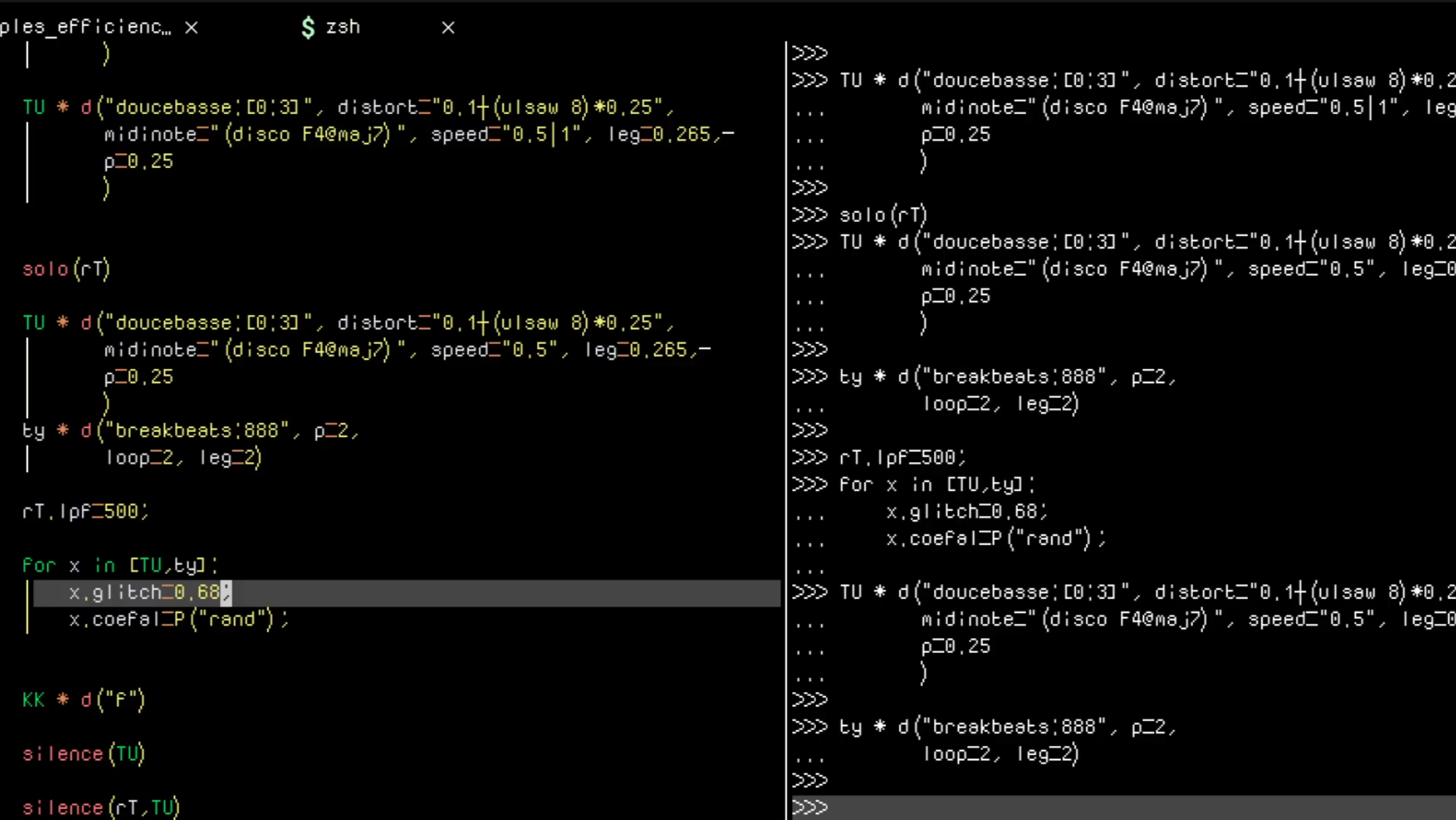
Task: Click the for x in [TU,ty]: line in editor
Action: click(x=119, y=565)
